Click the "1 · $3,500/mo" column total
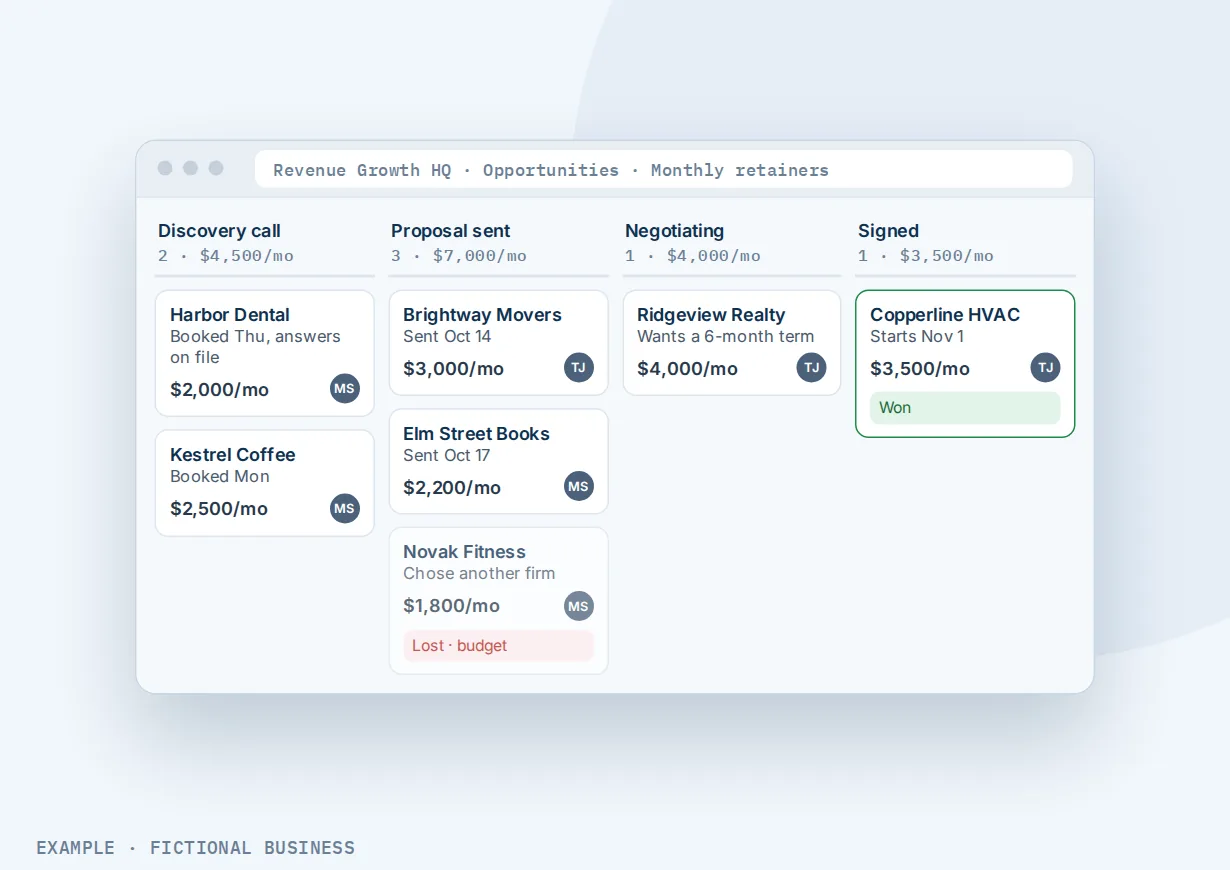Viewport: 1230px width, 870px height. point(926,256)
